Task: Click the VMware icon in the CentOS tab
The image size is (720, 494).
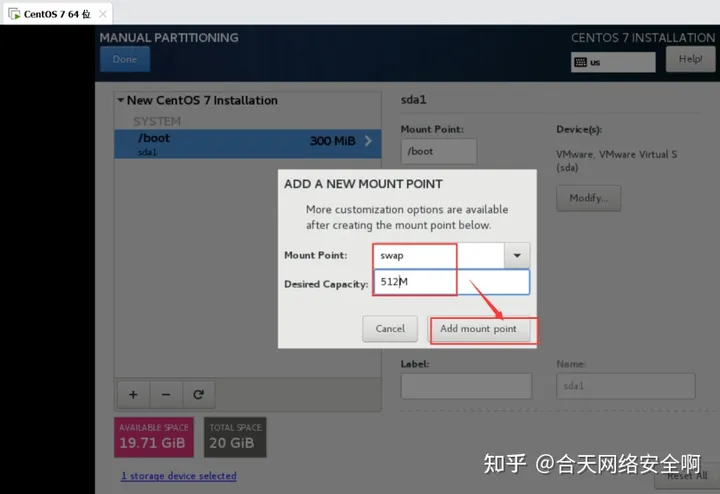Action: 14,14
